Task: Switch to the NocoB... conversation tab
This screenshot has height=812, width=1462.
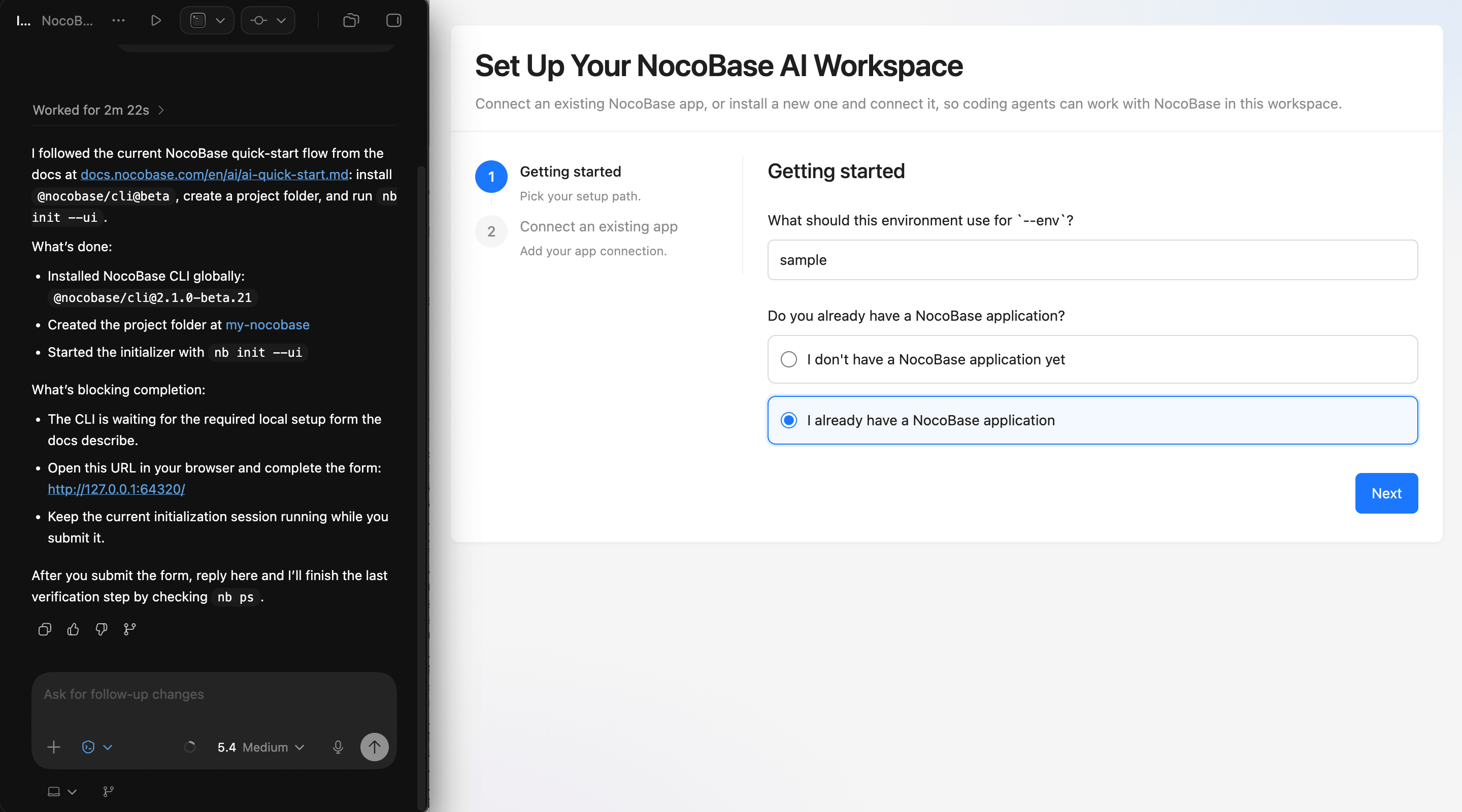Action: pyautogui.click(x=67, y=20)
